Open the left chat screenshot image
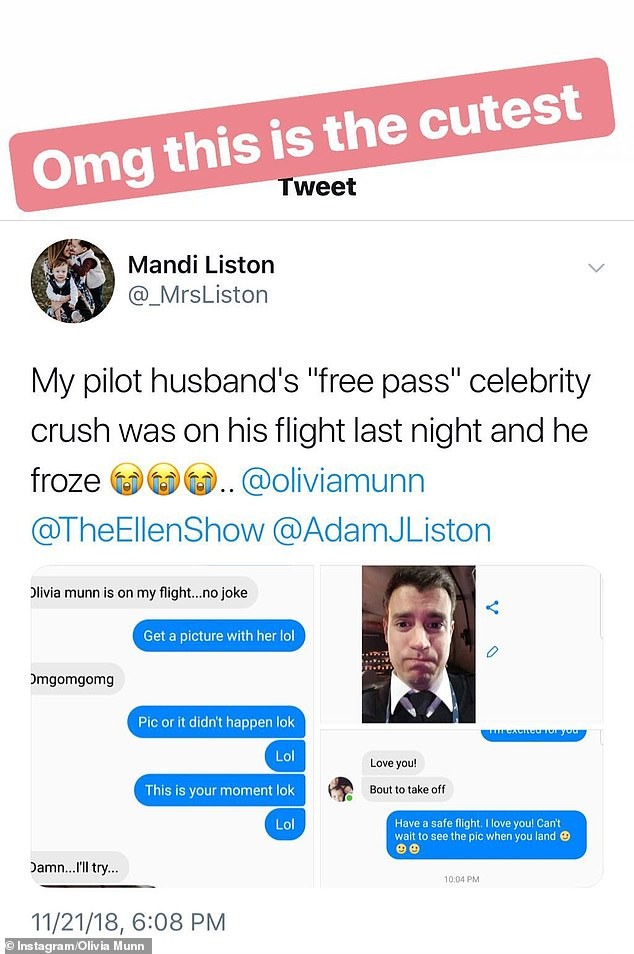The width and height of the screenshot is (634, 954). 172,726
